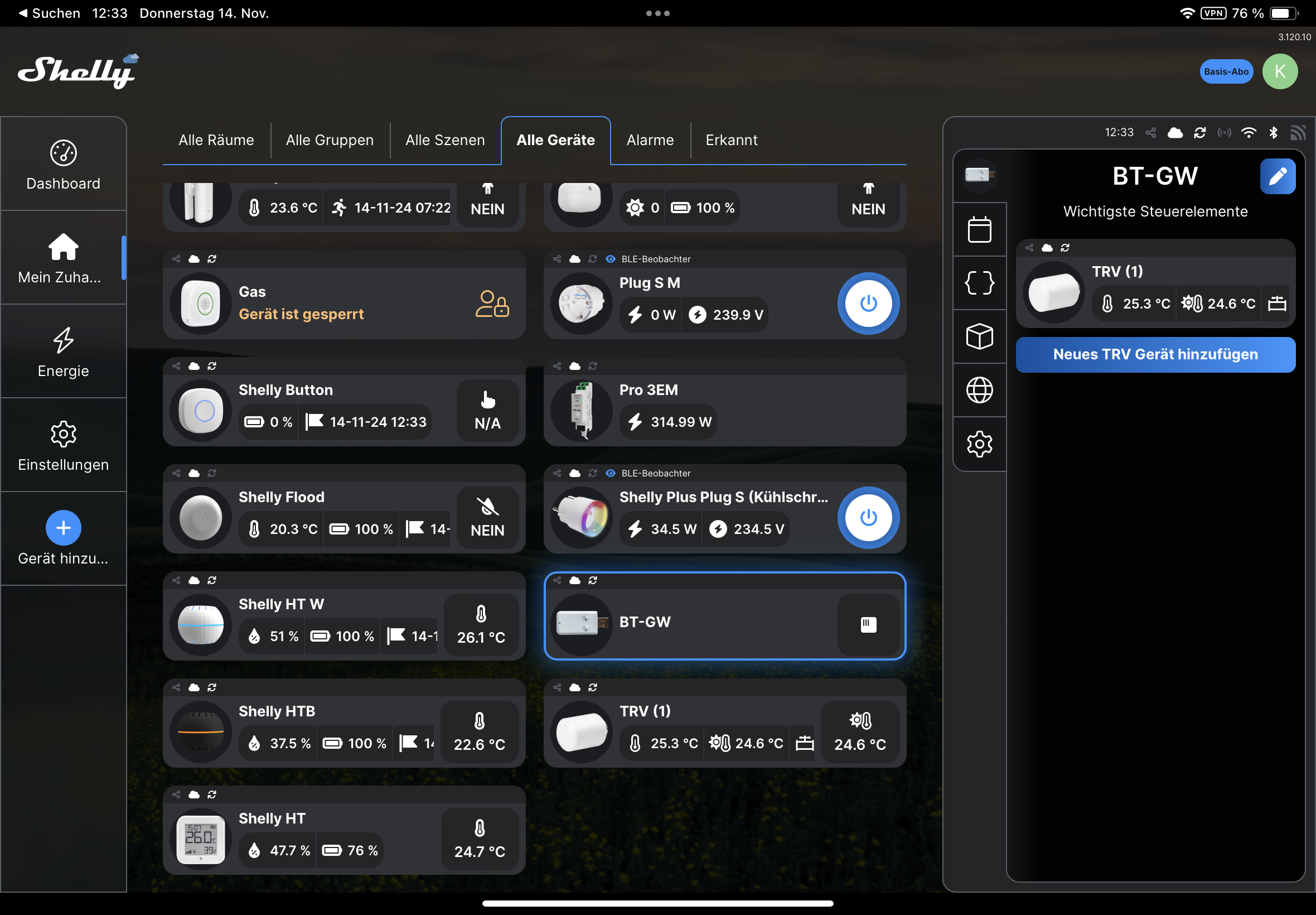Click the pencil edit icon for BT-GW
The image size is (1316, 915).
tap(1277, 176)
